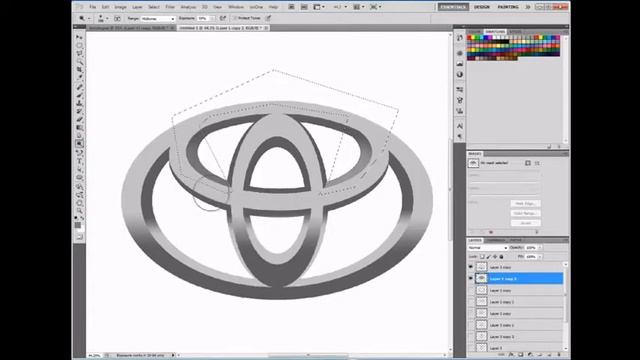The width and height of the screenshot is (640, 360).
Task: Select the Zoom tool
Action: tap(79, 211)
